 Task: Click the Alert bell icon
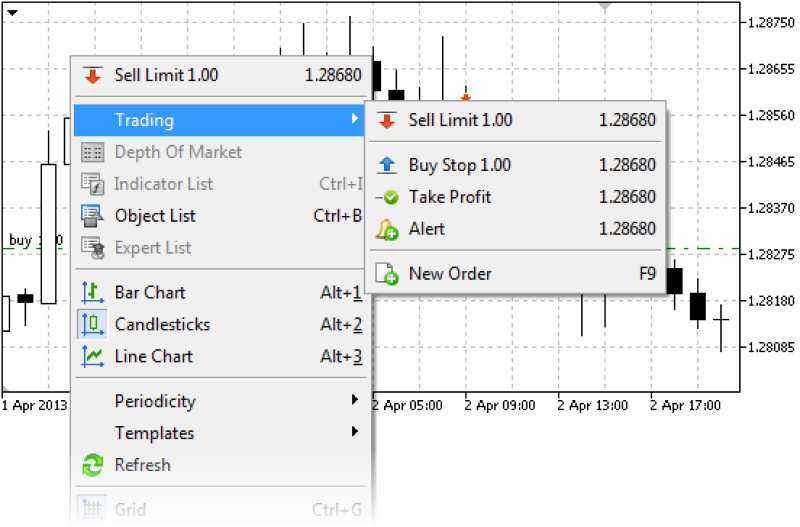pyautogui.click(x=386, y=230)
